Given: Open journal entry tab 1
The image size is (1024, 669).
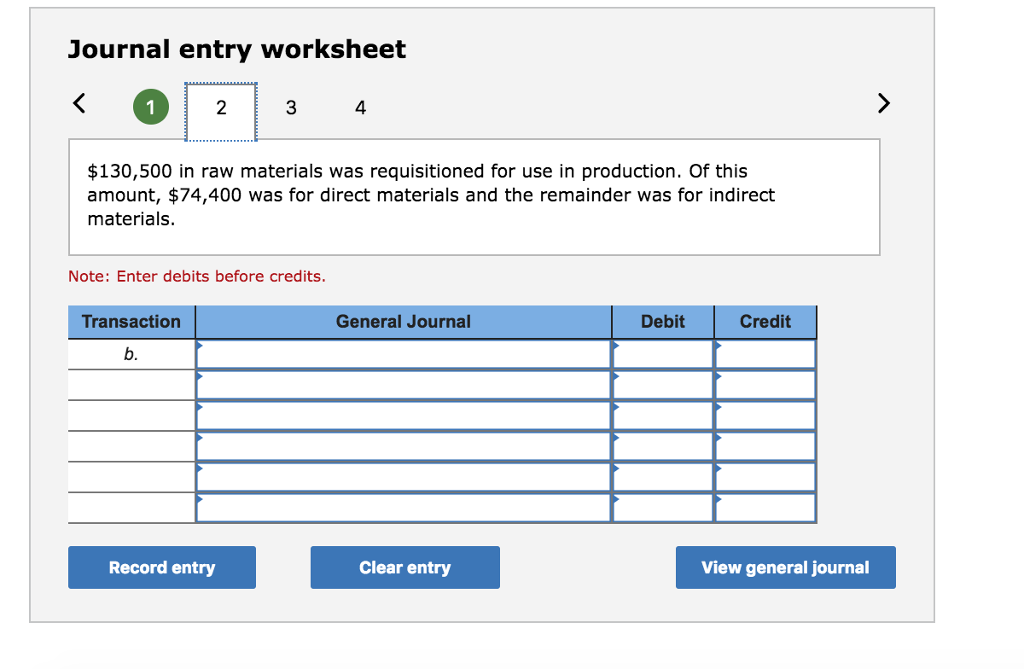Looking at the screenshot, I should [x=151, y=107].
